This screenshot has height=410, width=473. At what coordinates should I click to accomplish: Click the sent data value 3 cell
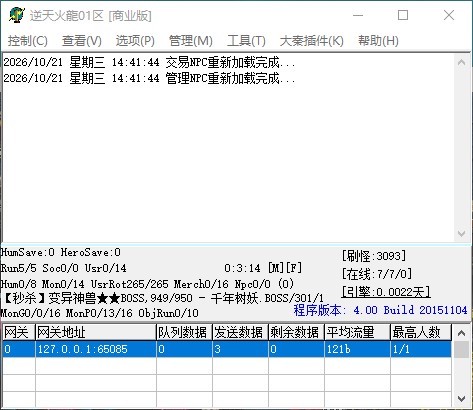point(240,349)
